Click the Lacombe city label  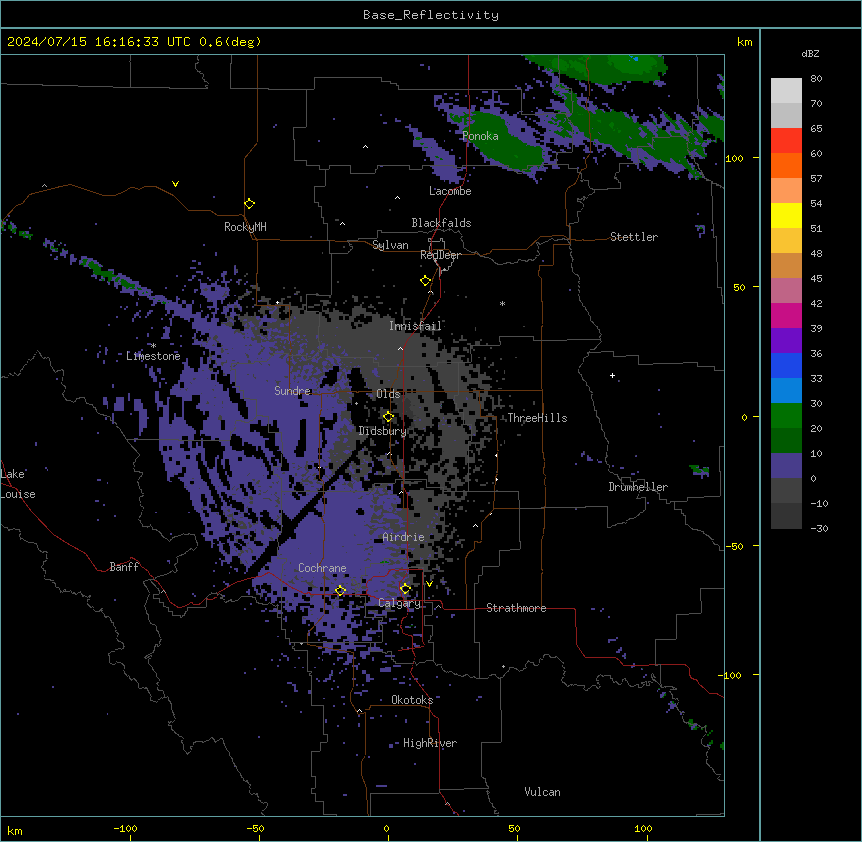(450, 191)
